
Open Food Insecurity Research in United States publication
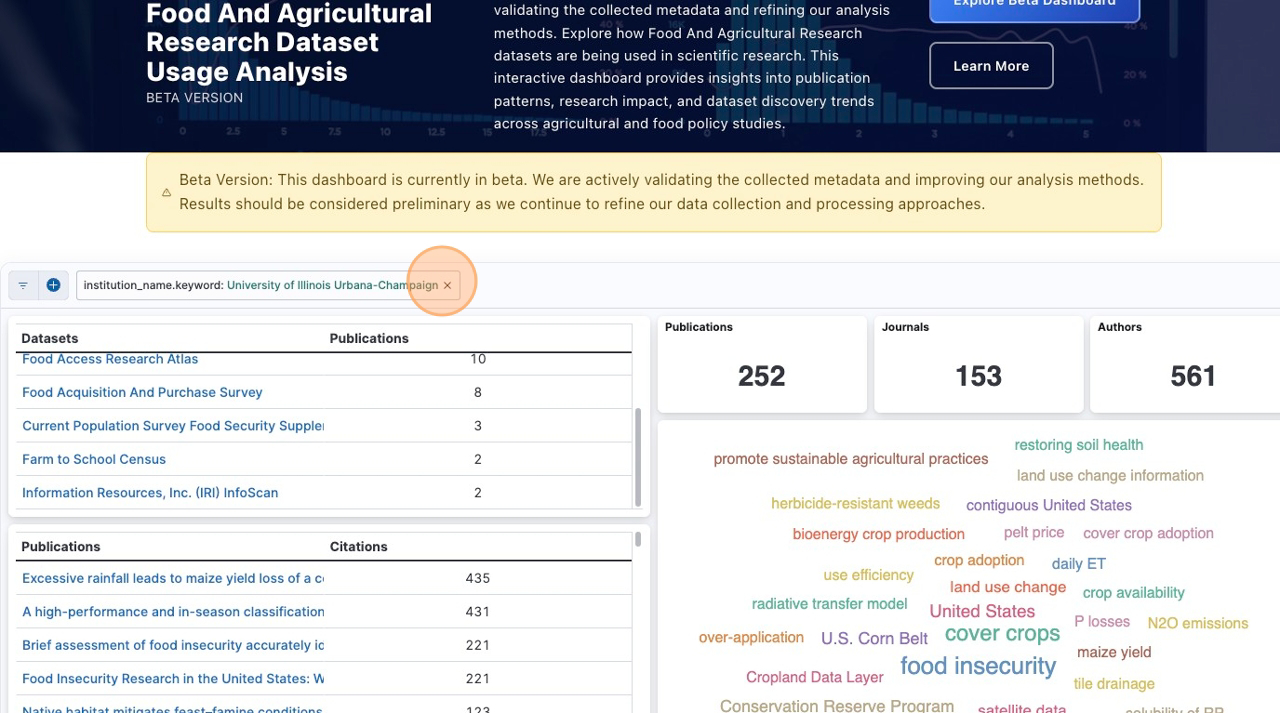click(x=173, y=679)
